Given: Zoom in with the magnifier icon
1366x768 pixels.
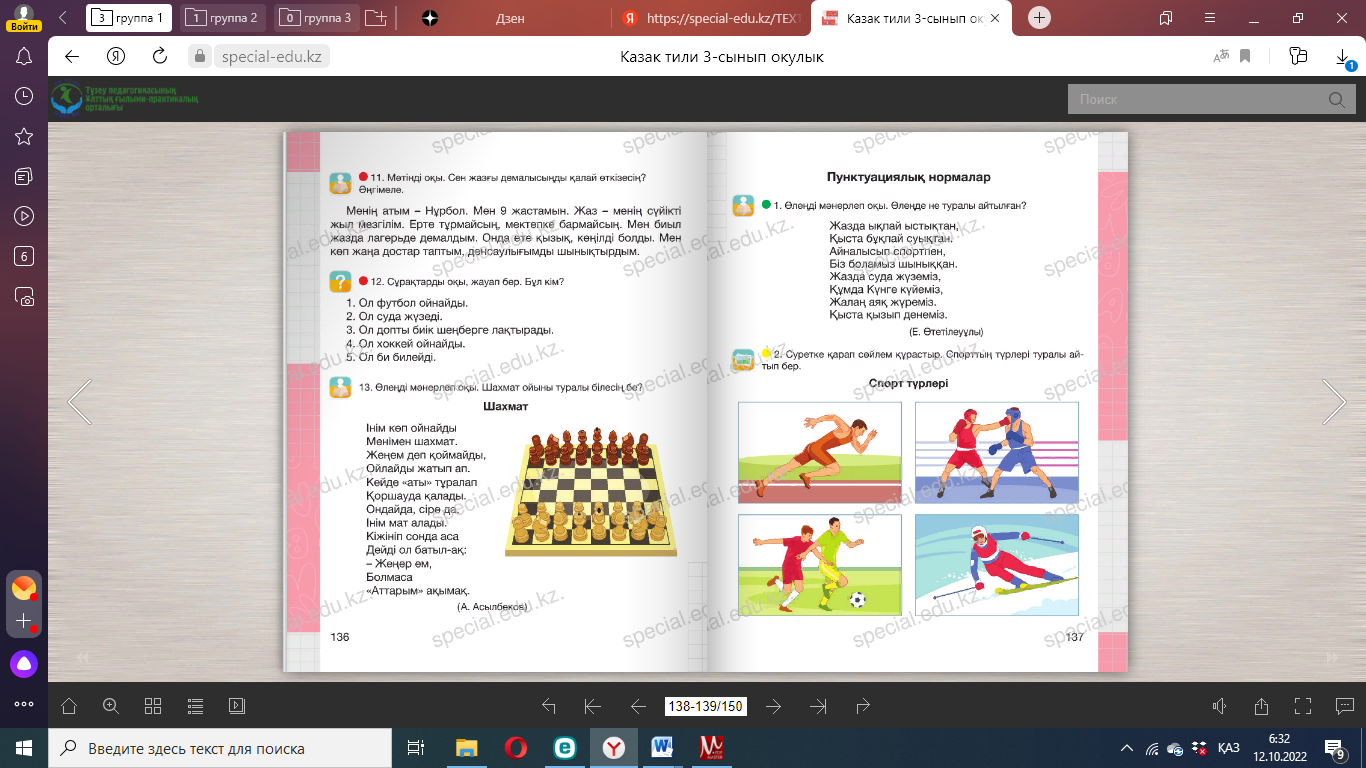Looking at the screenshot, I should (111, 706).
